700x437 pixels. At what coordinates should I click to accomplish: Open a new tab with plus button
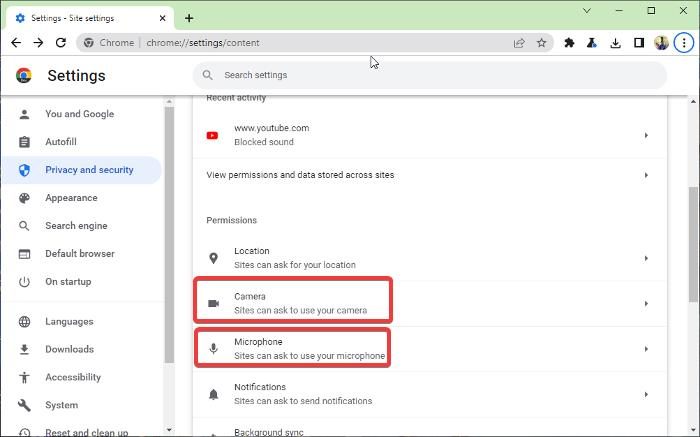pos(189,18)
